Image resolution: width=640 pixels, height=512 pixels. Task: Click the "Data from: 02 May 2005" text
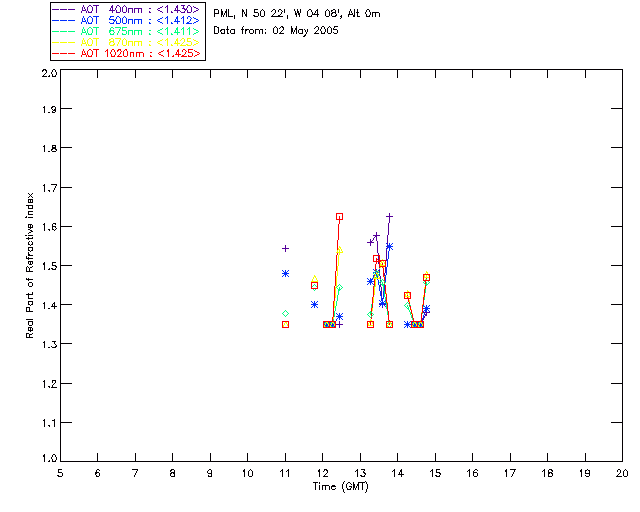point(276,31)
